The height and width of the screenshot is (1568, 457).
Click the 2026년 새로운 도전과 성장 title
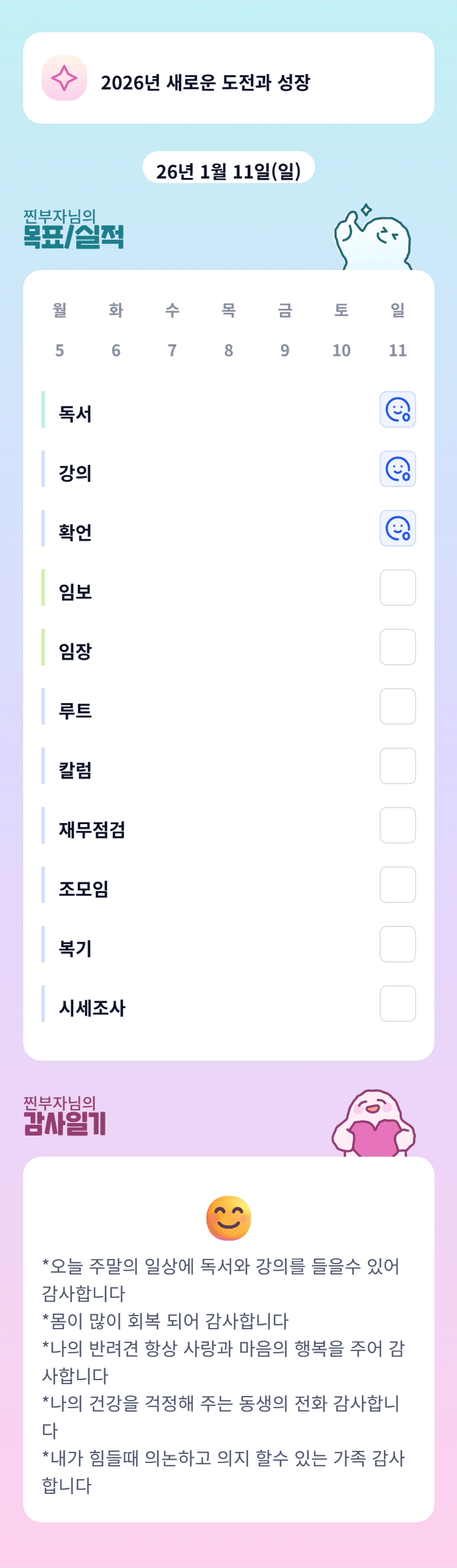tap(205, 82)
